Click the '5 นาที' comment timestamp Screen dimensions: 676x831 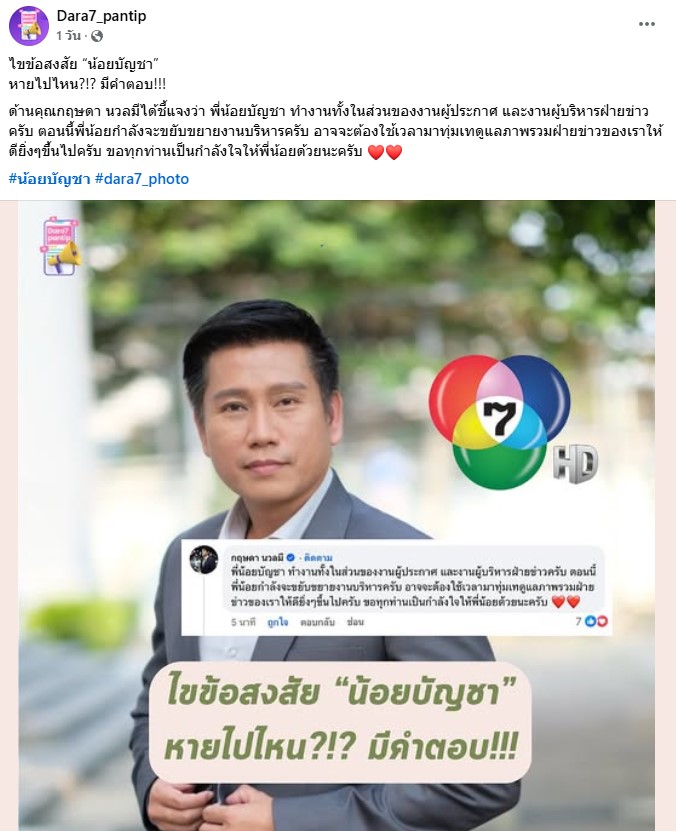pyautogui.click(x=243, y=622)
